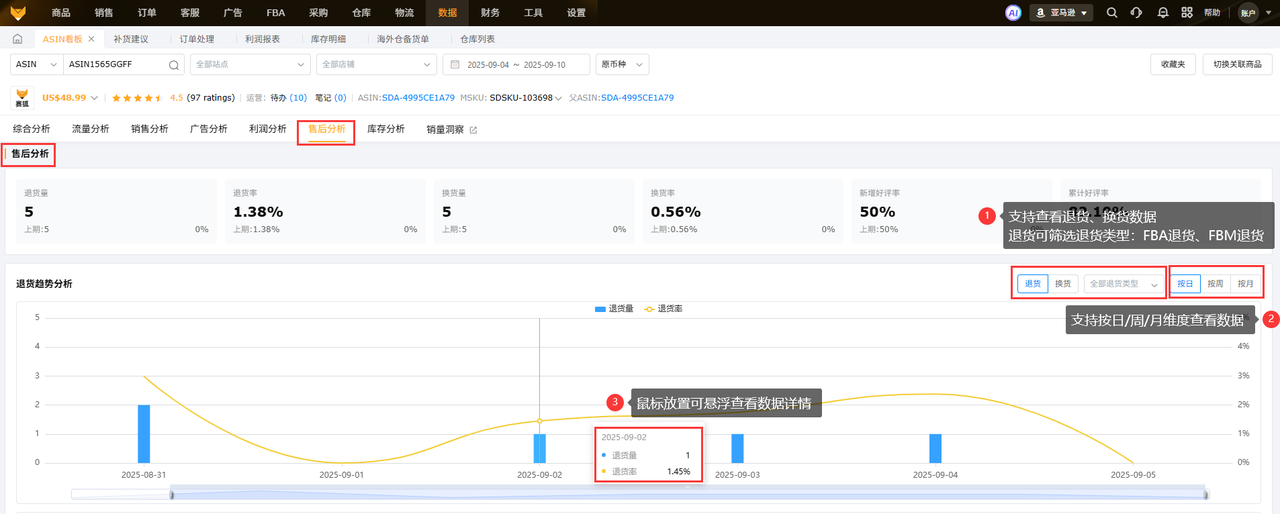Open the 财务 menu

[491, 13]
